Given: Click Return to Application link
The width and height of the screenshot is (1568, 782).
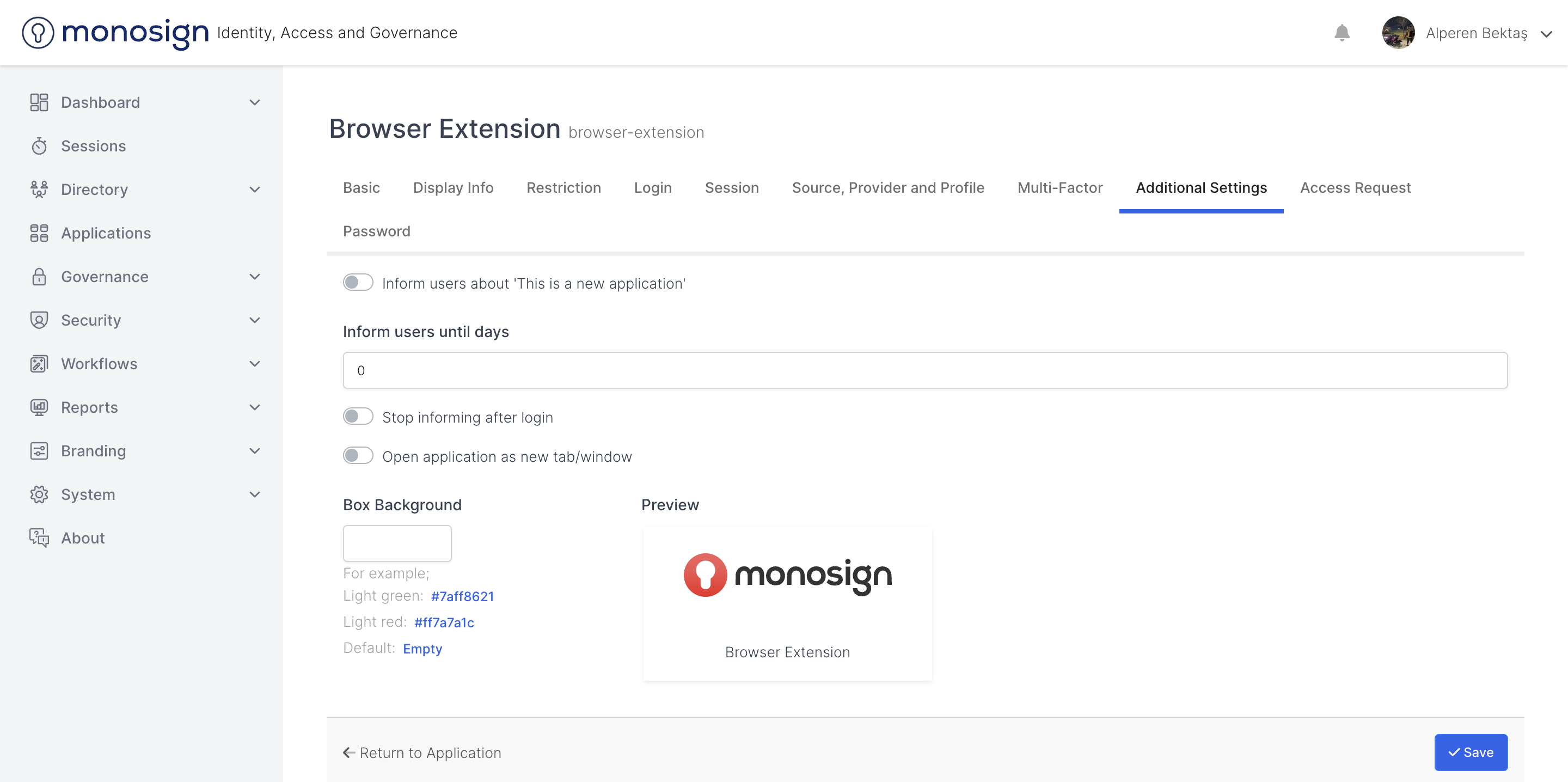Looking at the screenshot, I should (422, 753).
